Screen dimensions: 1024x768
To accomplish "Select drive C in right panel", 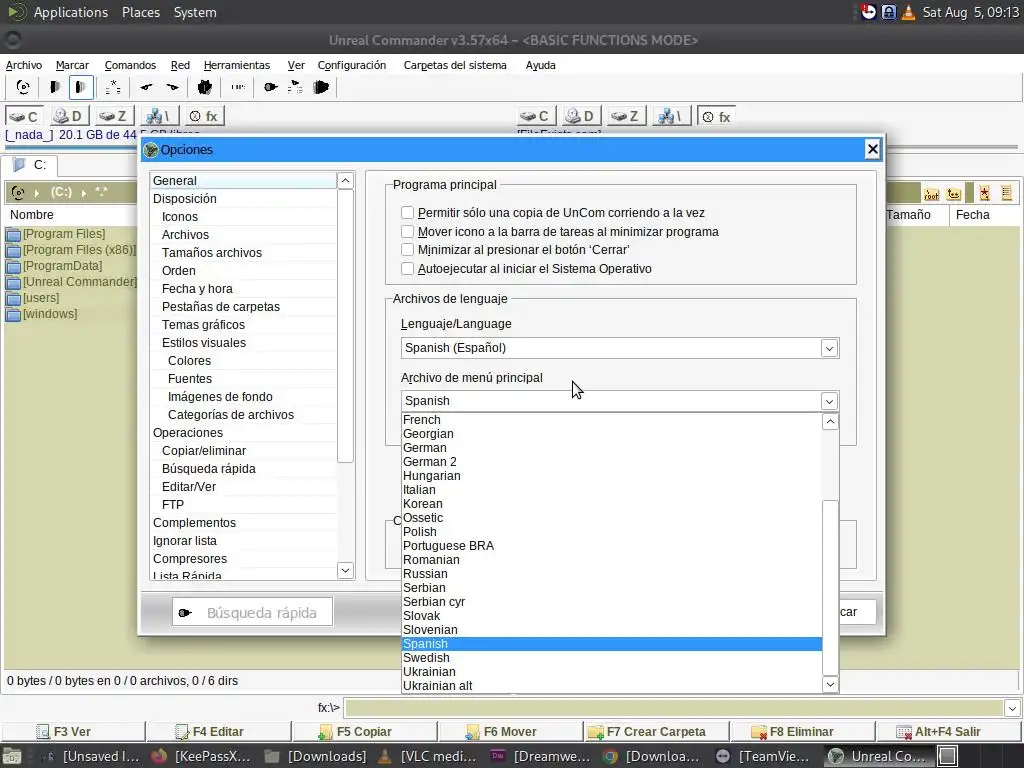I will click(x=536, y=116).
